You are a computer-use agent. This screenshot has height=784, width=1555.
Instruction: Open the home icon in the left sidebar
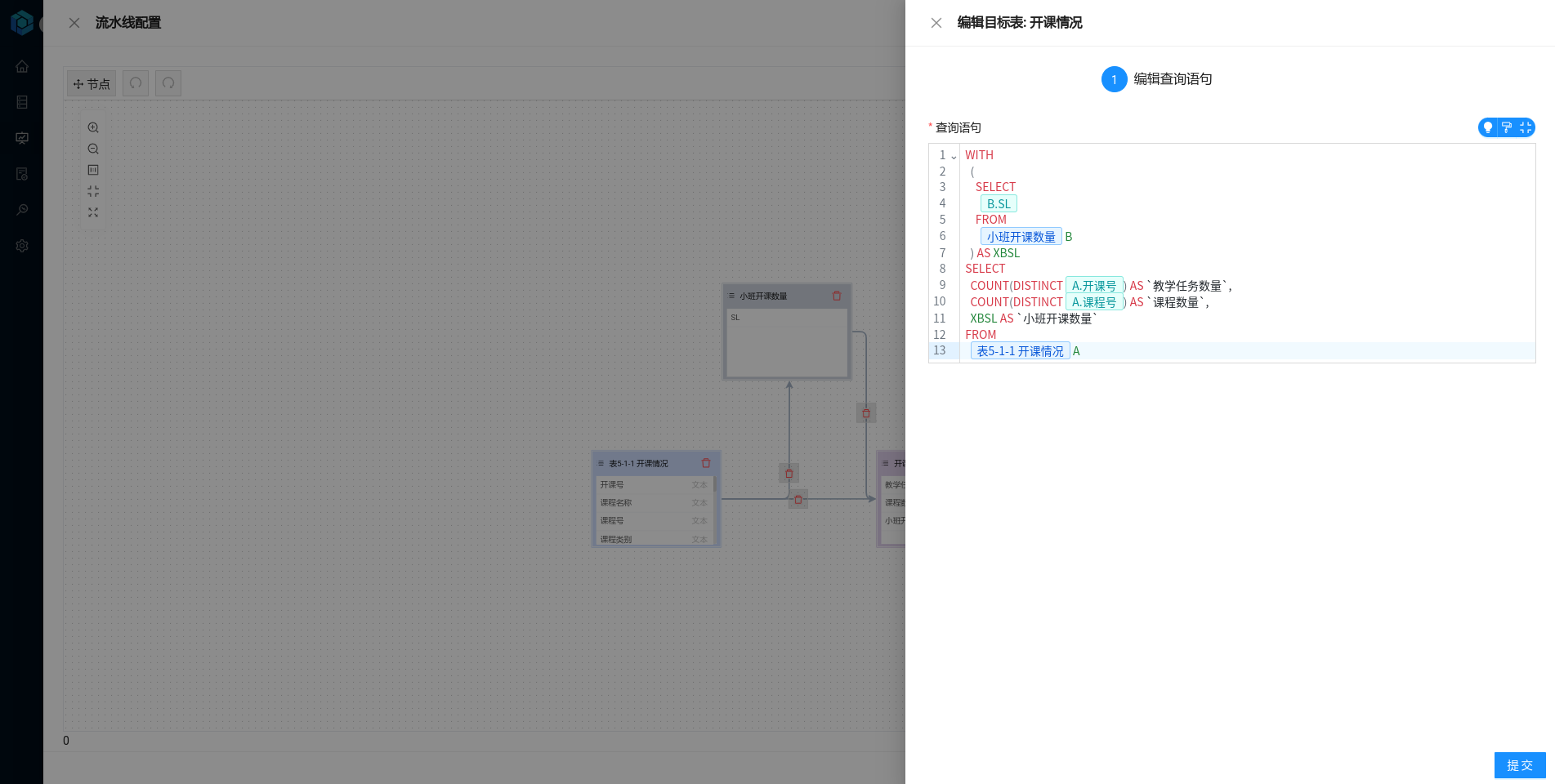22,66
